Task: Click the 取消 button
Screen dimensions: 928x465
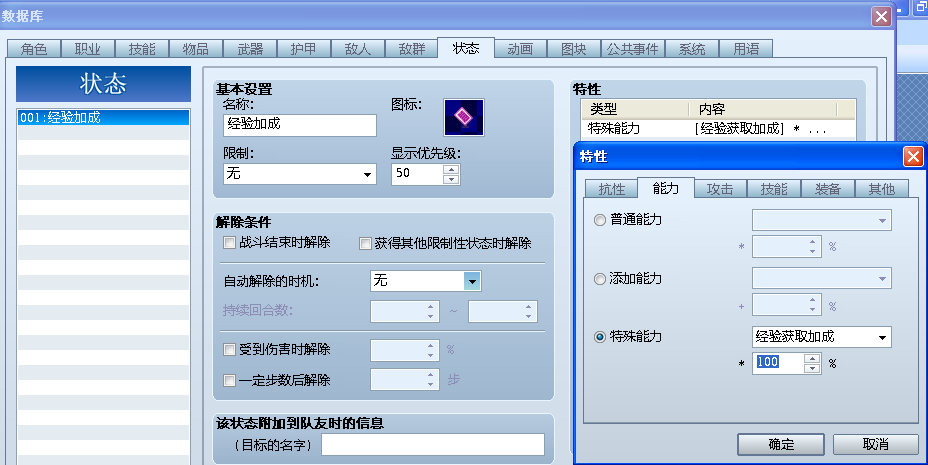Action: [x=876, y=444]
